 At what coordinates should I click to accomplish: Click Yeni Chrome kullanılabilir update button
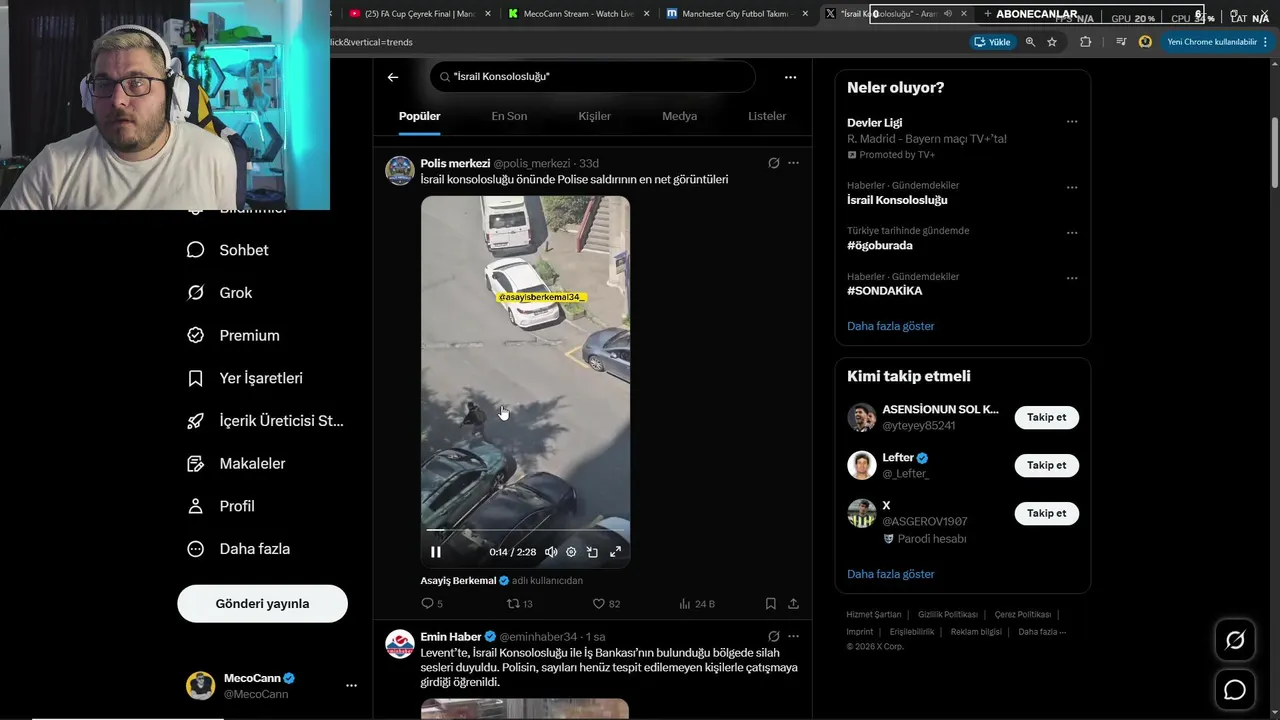coord(1218,42)
